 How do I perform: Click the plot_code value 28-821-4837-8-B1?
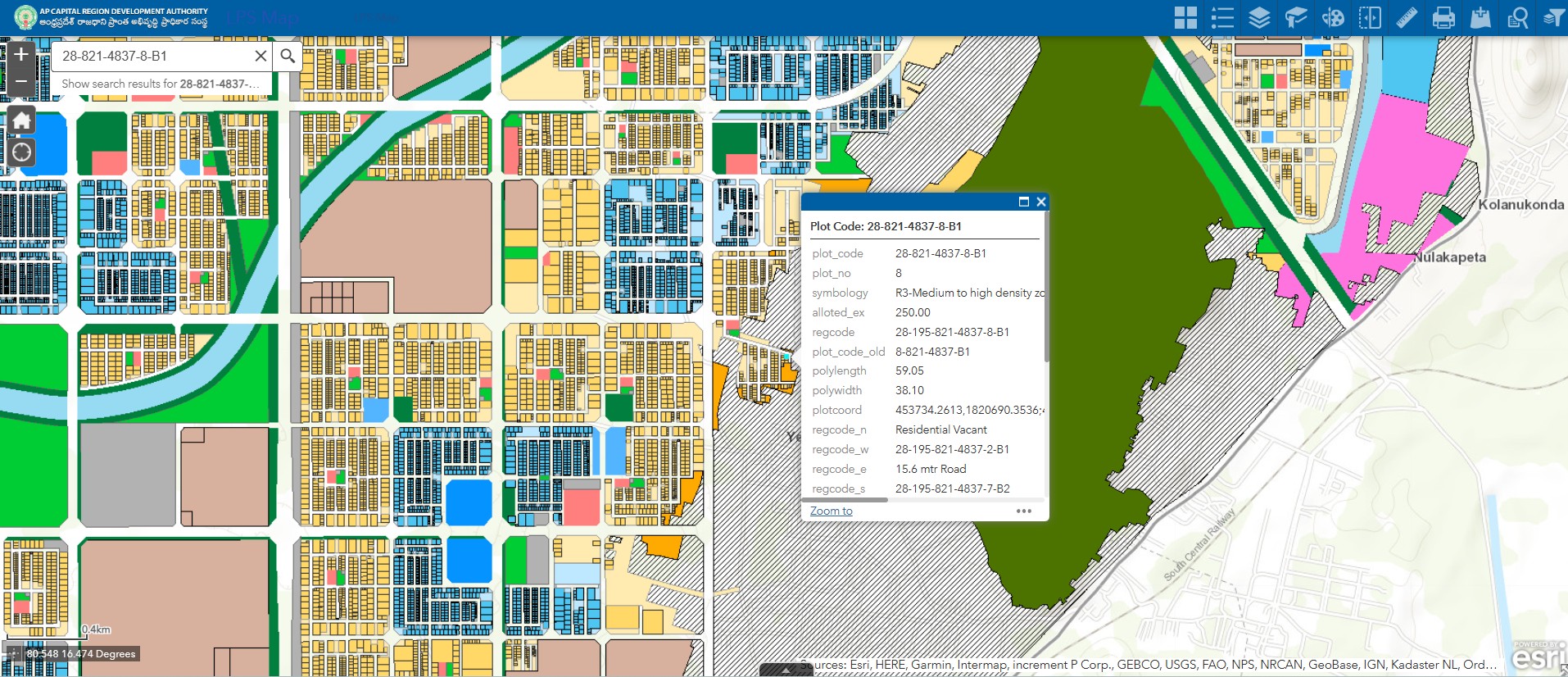pyautogui.click(x=940, y=253)
